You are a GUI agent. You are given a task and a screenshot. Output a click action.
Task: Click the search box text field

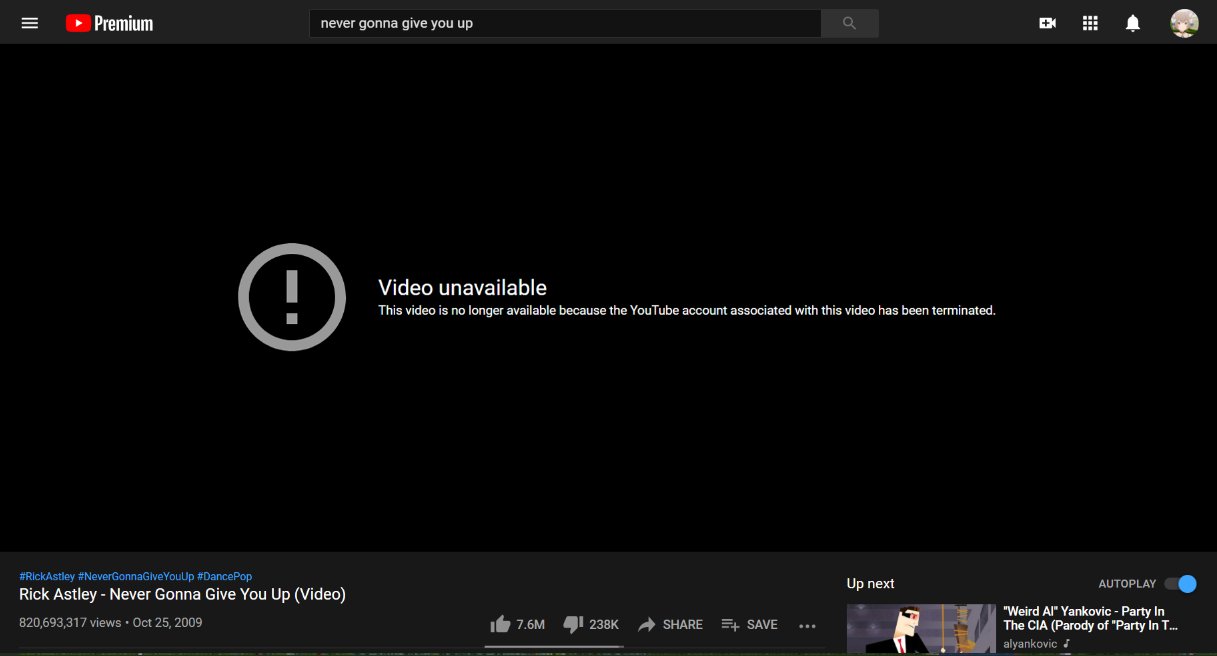[564, 23]
